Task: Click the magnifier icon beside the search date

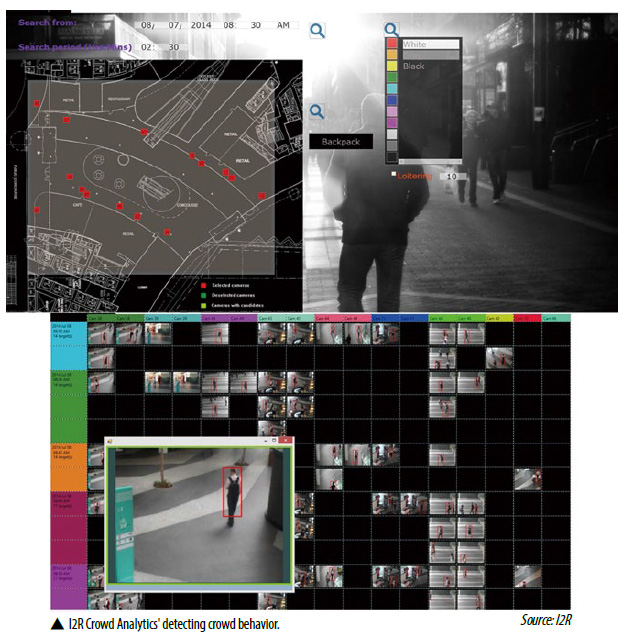Action: (x=317, y=30)
